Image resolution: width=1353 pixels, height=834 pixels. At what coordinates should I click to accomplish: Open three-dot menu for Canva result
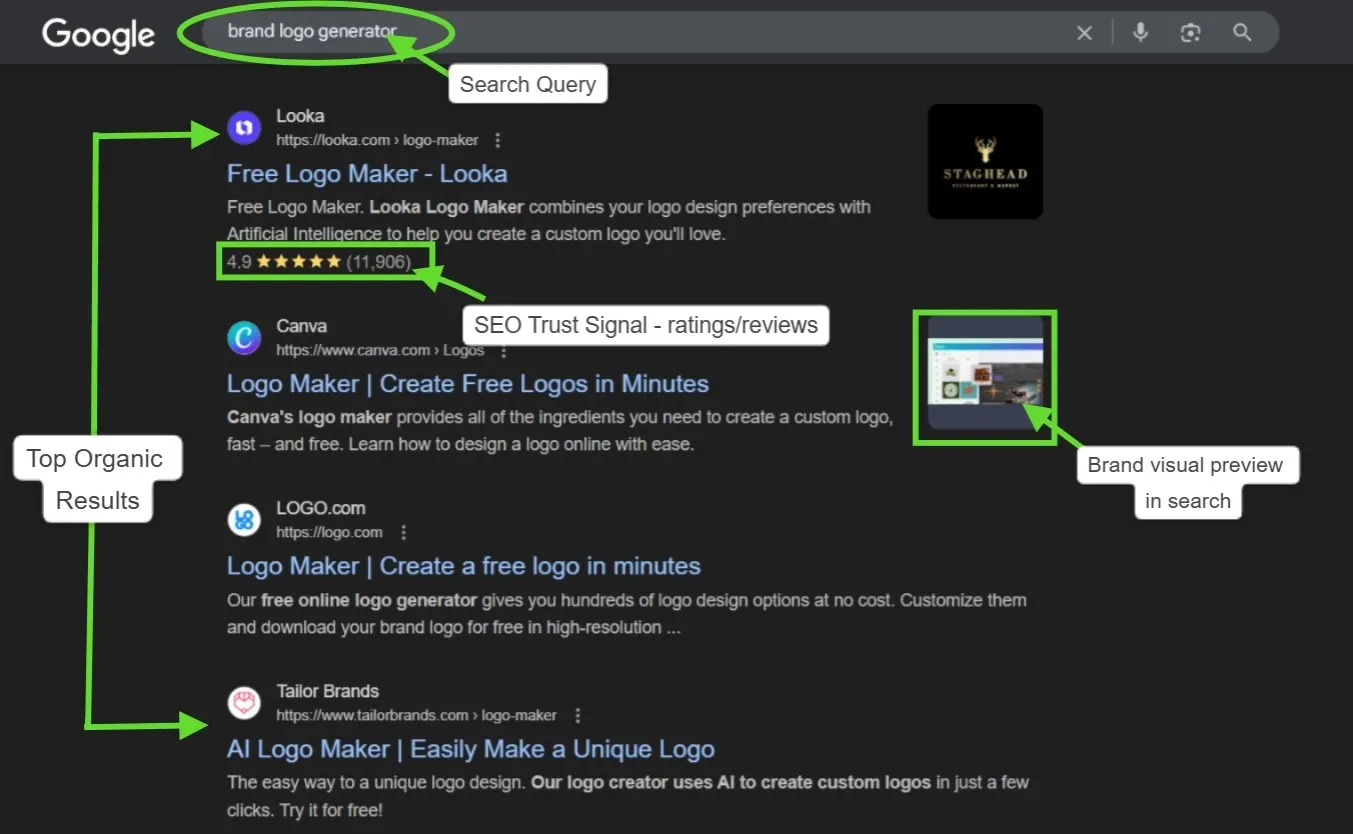pos(504,351)
